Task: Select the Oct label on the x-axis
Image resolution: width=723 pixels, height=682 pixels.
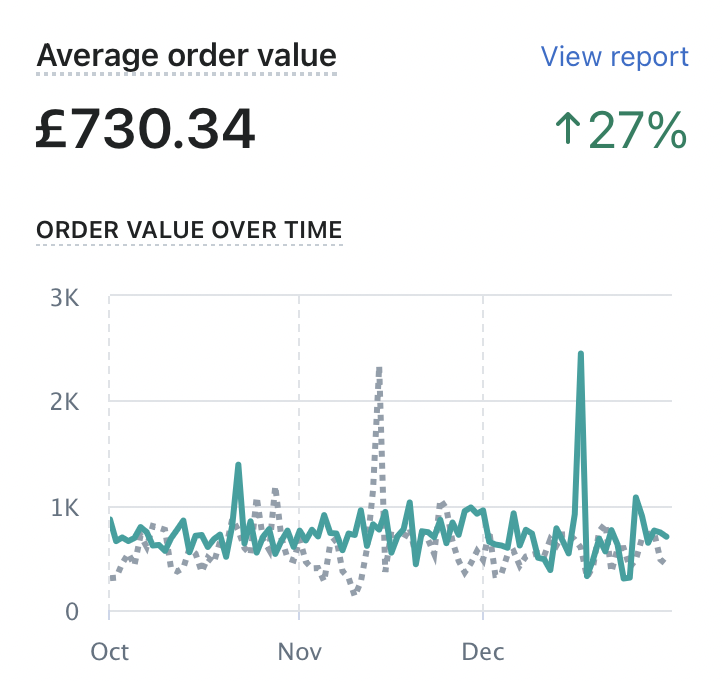Action: coord(110,652)
